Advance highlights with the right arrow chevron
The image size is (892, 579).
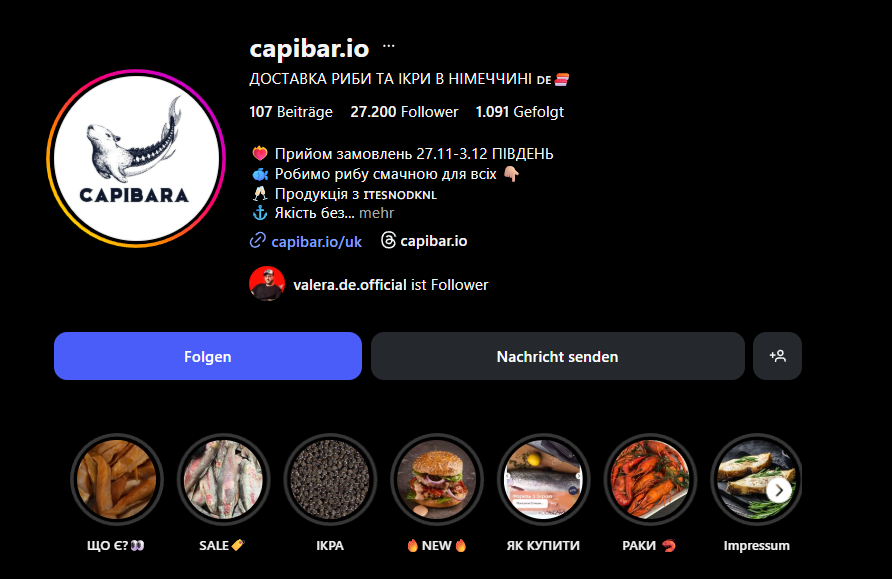pos(779,490)
